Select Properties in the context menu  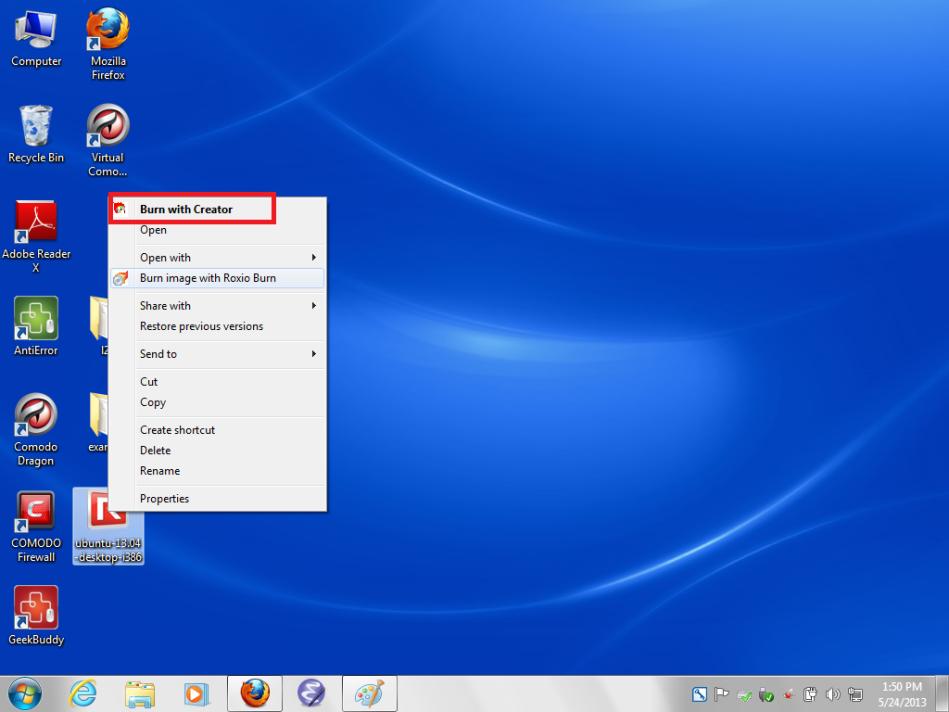tap(164, 499)
